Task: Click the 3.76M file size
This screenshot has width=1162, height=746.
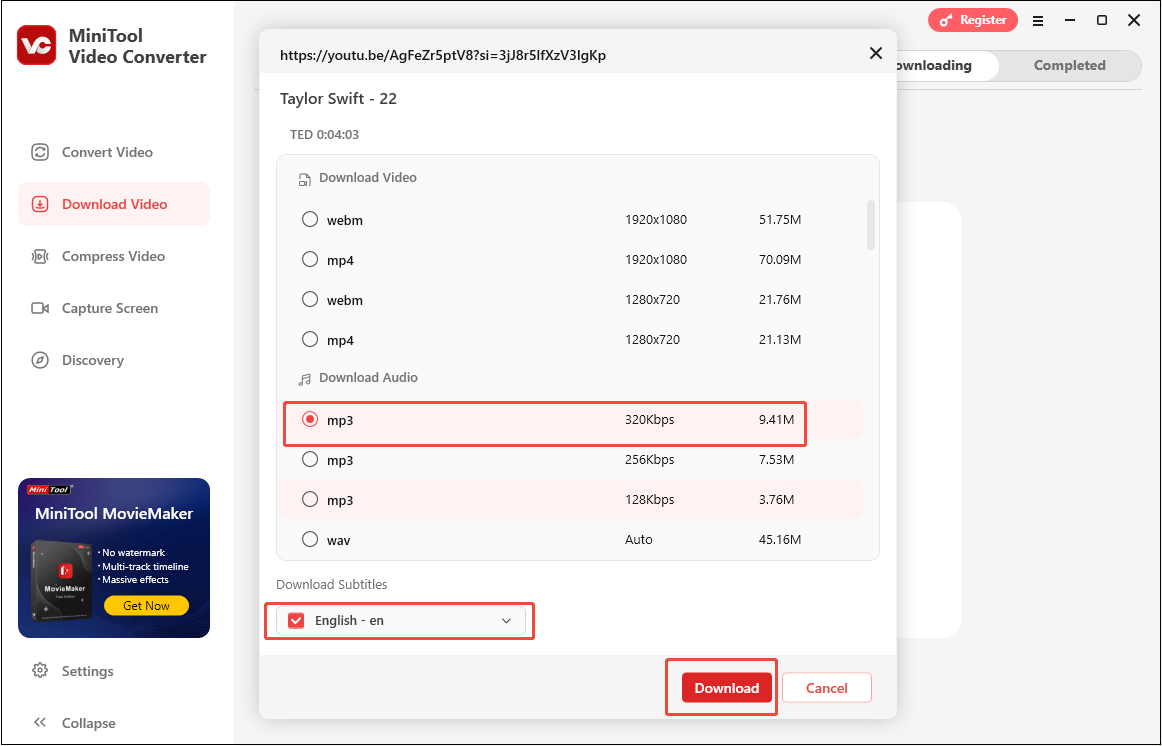Action: 776,499
